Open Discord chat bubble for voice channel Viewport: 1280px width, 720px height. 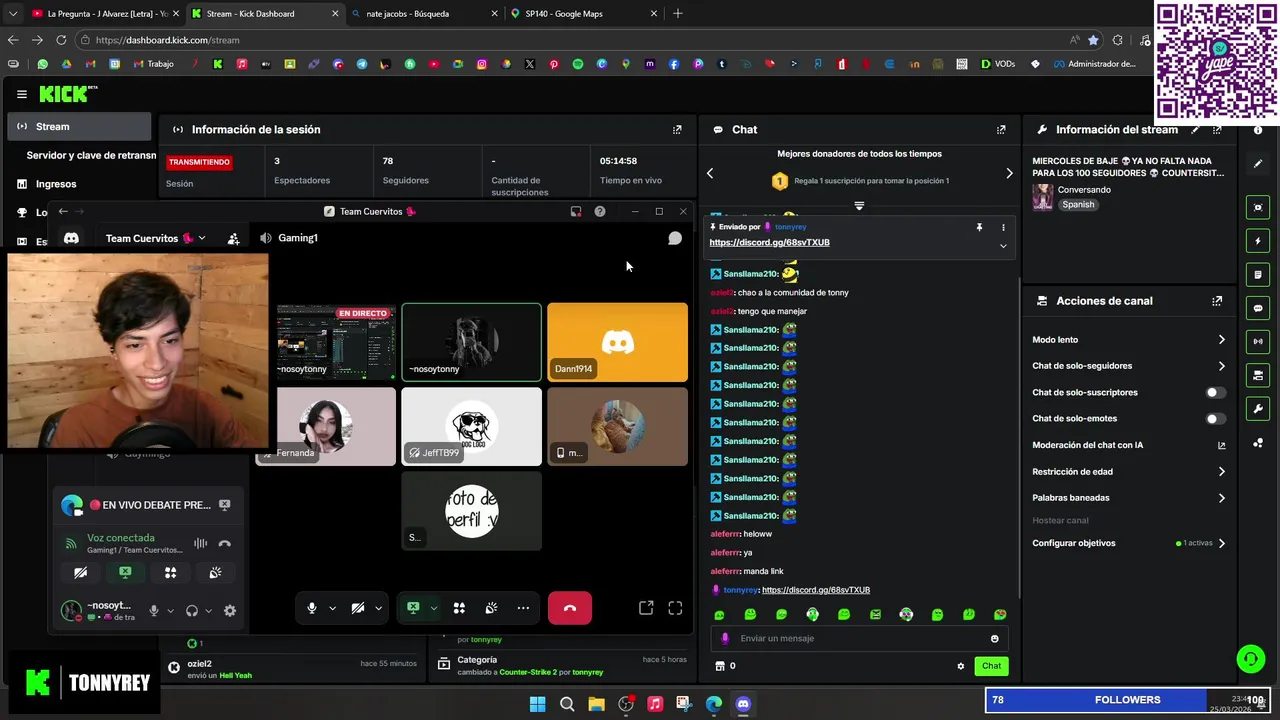coord(675,238)
